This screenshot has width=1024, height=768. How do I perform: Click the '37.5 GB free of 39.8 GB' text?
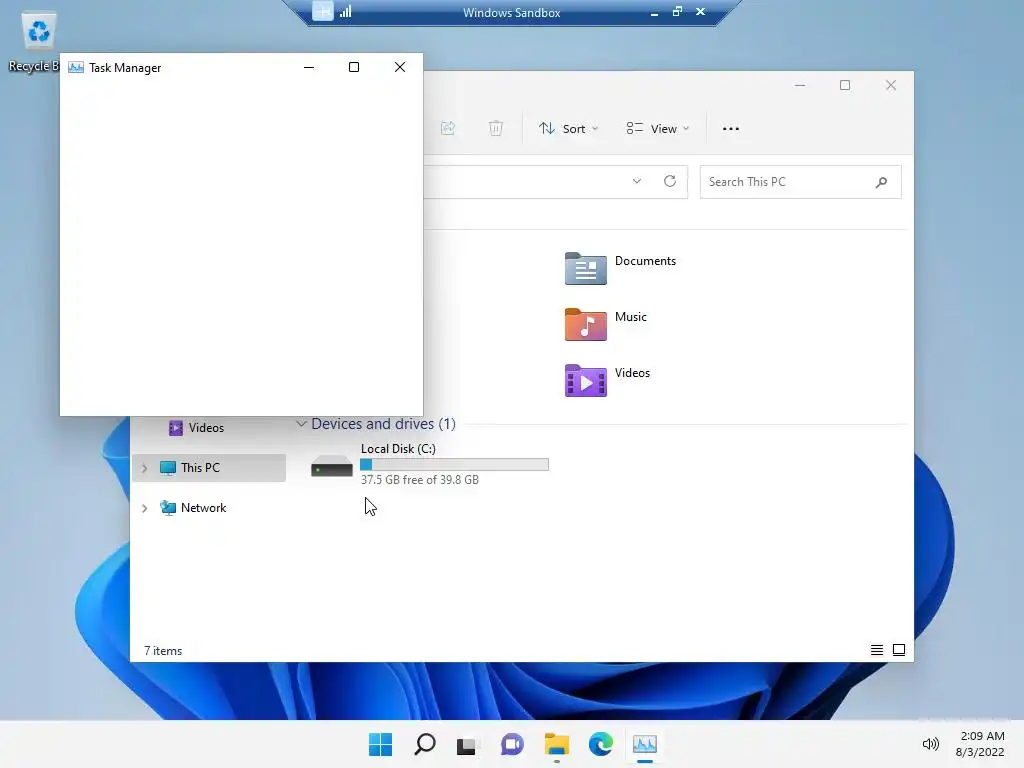[x=420, y=479]
